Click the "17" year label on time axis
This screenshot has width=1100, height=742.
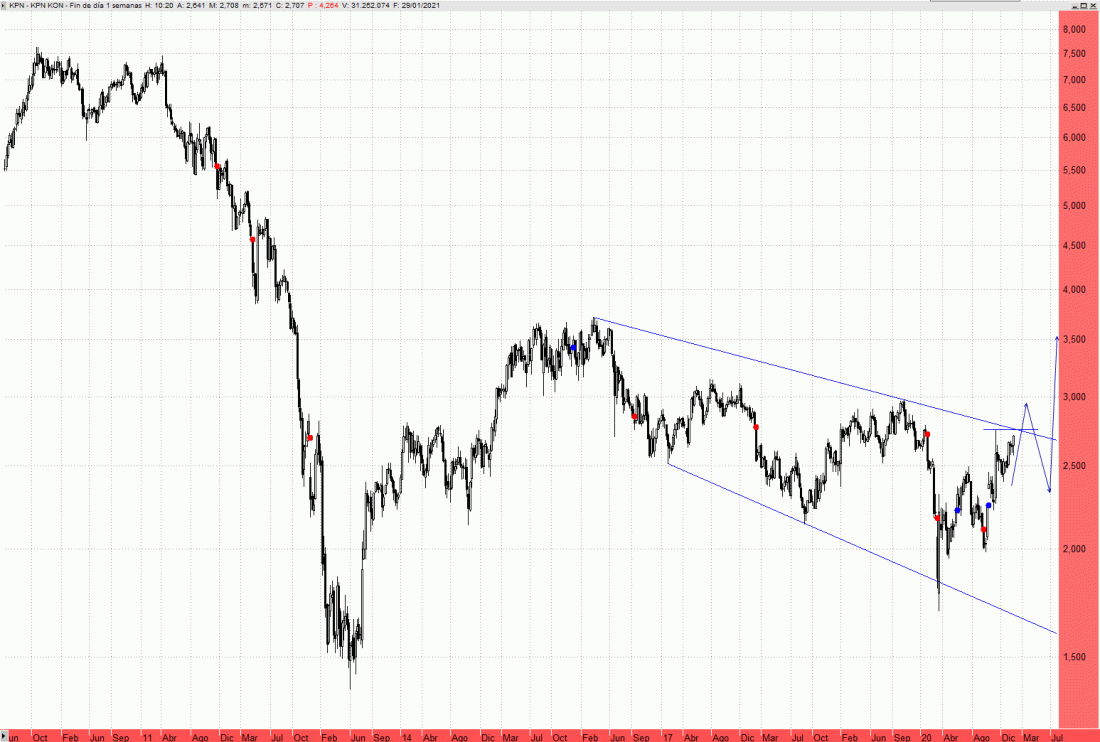click(665, 736)
